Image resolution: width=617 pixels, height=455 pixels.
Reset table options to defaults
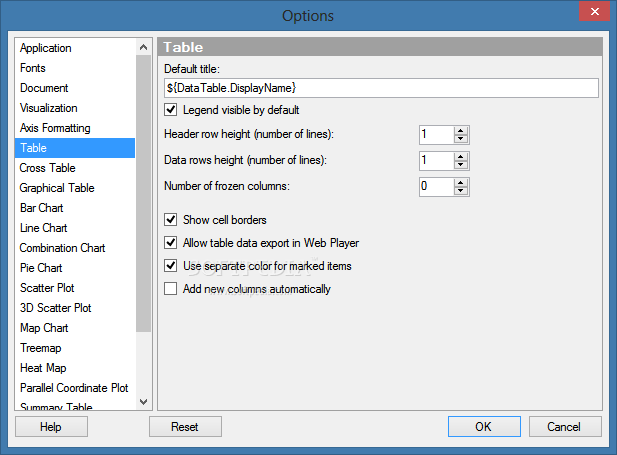185,427
